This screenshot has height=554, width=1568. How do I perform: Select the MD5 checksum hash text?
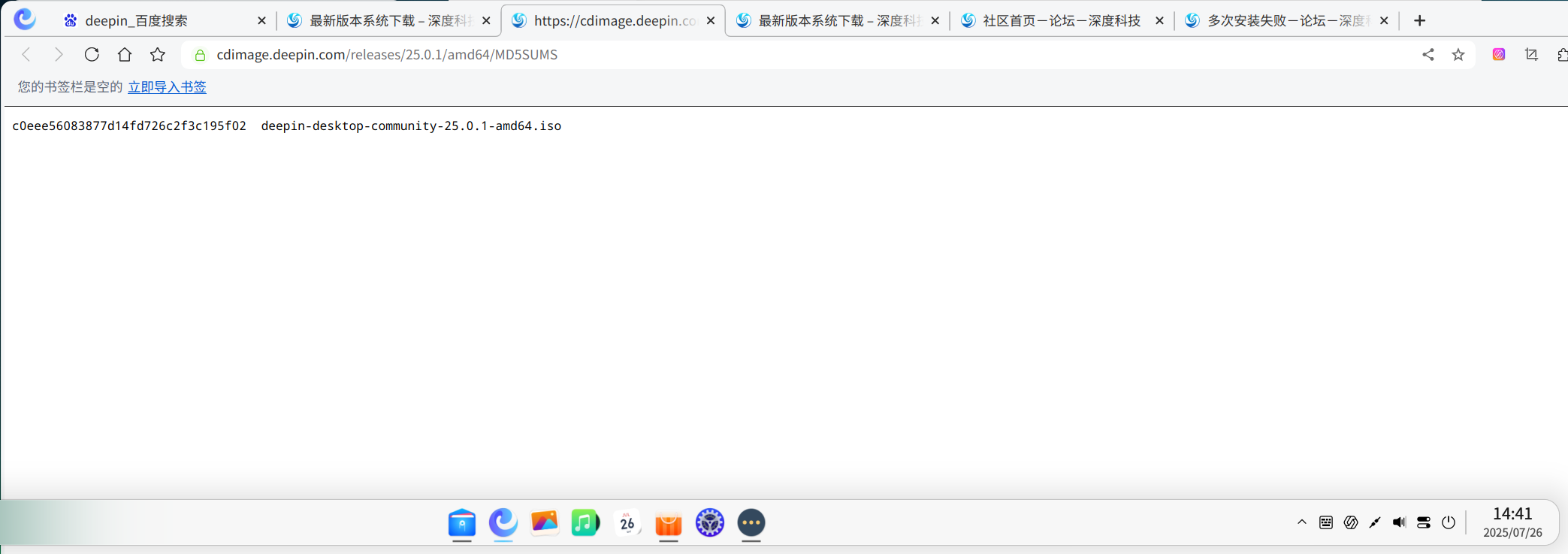click(x=129, y=126)
